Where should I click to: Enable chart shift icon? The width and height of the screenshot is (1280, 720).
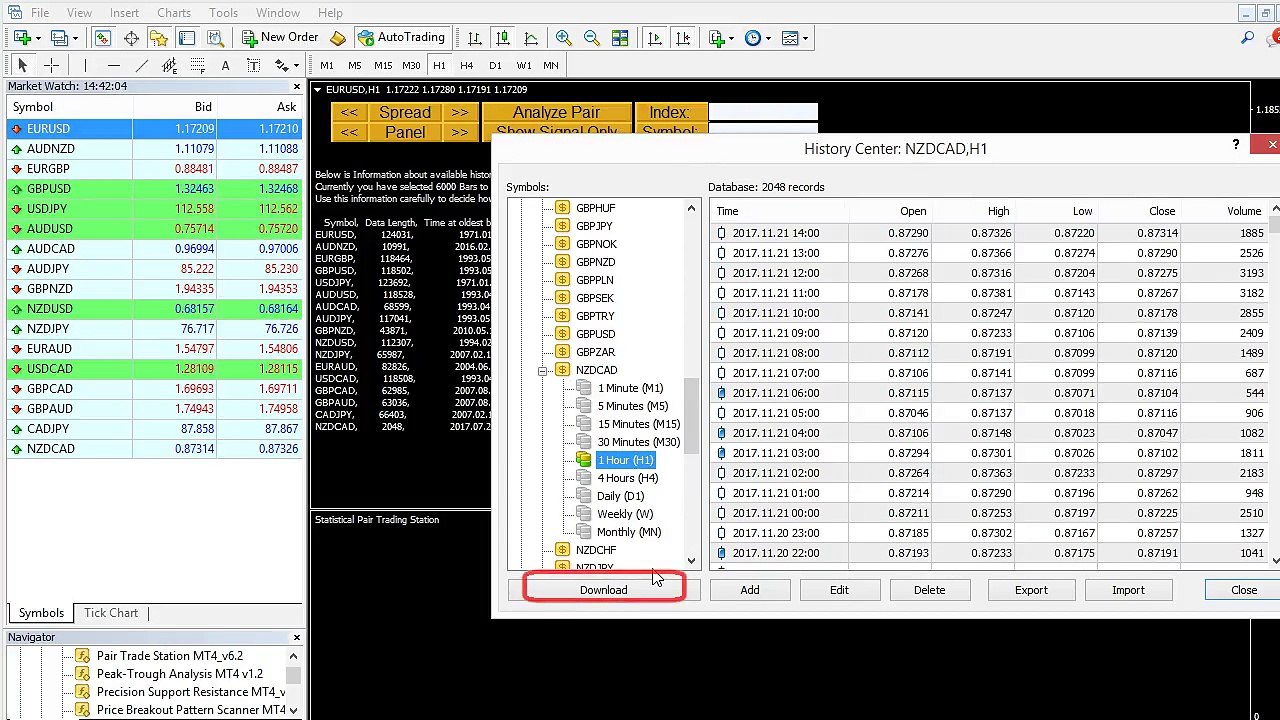point(682,38)
